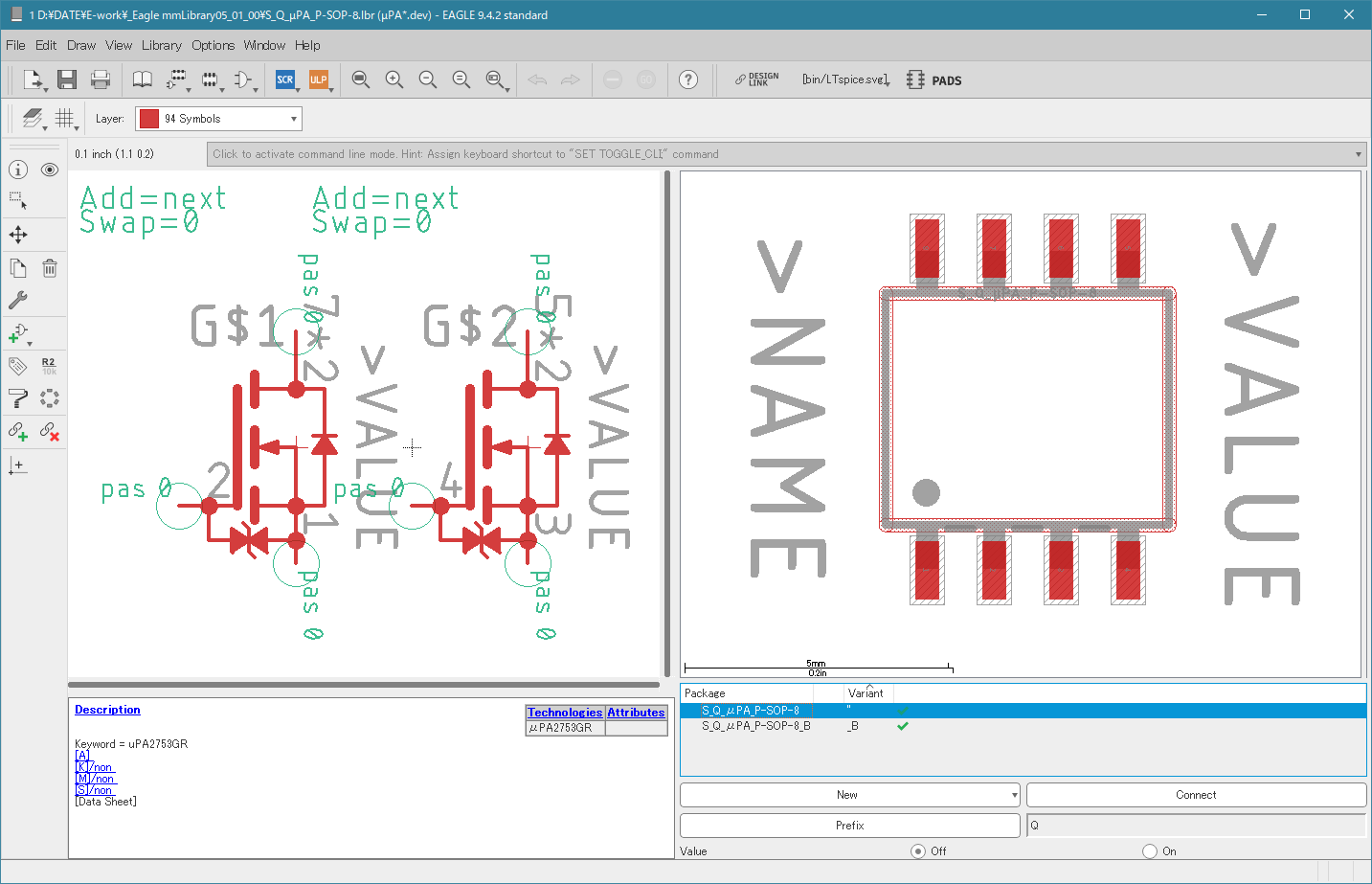Run a script with the SCR icon
1372x884 pixels.
point(285,79)
